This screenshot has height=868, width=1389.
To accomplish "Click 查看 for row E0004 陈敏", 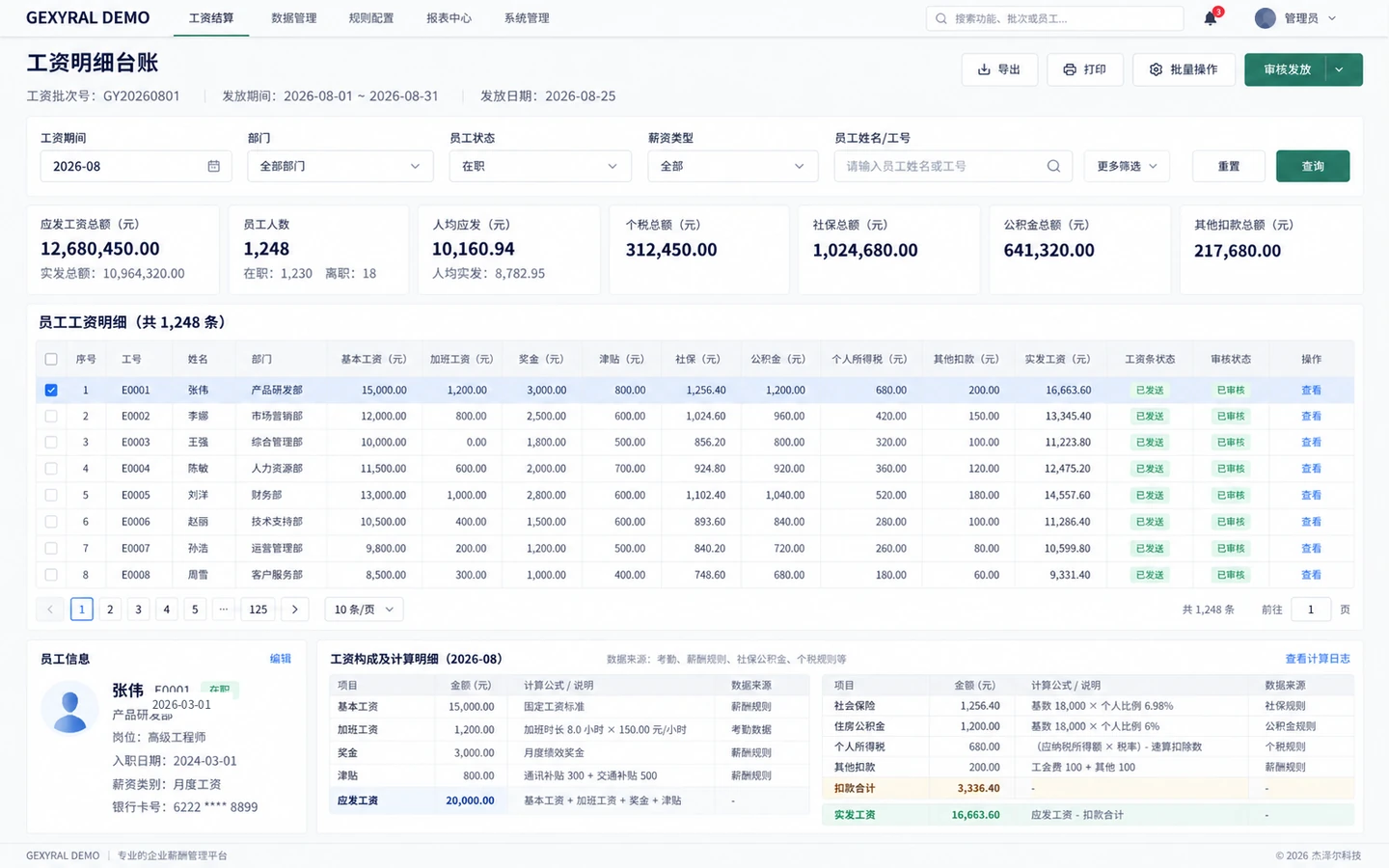I will [x=1311, y=469].
